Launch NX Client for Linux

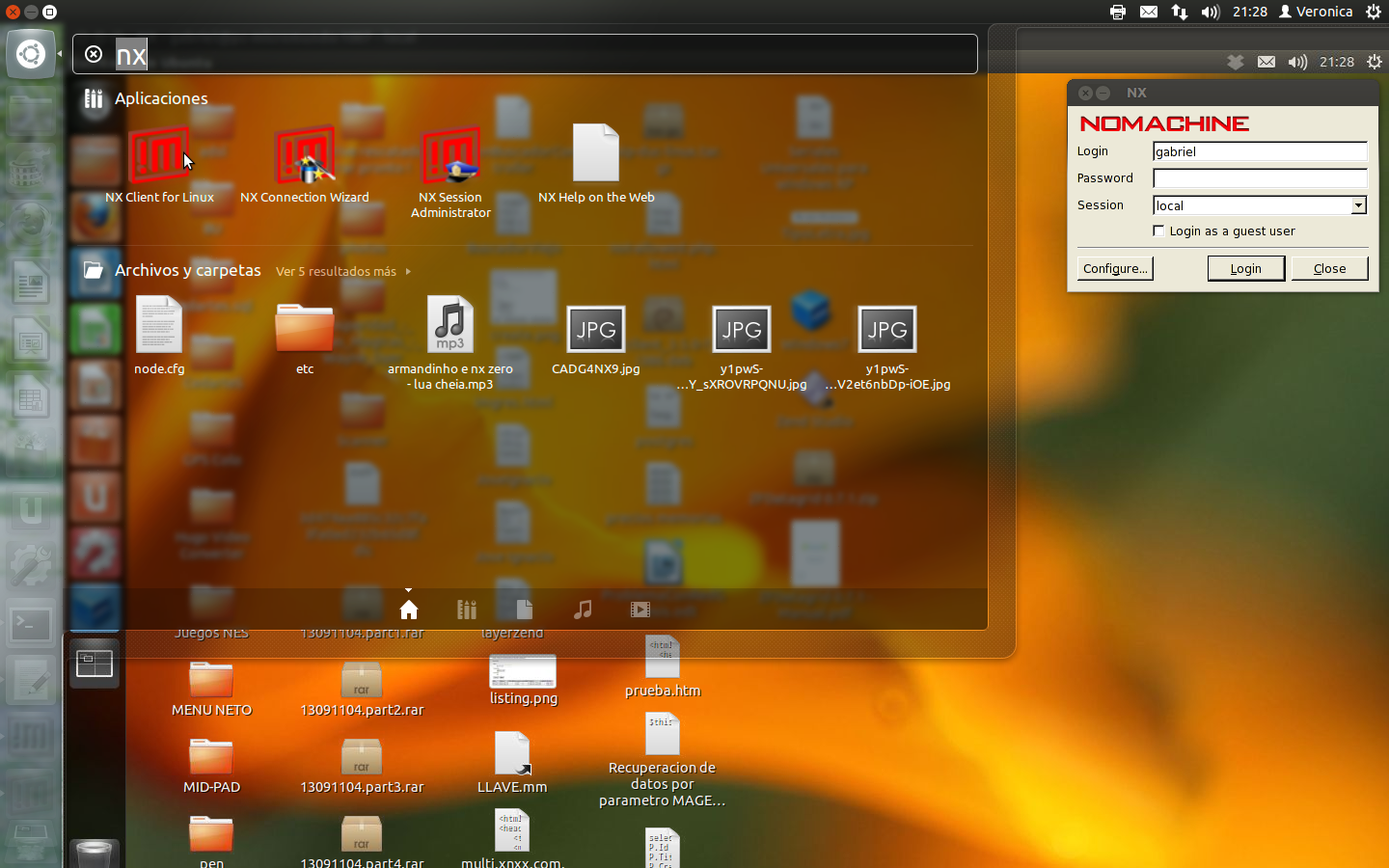click(158, 154)
